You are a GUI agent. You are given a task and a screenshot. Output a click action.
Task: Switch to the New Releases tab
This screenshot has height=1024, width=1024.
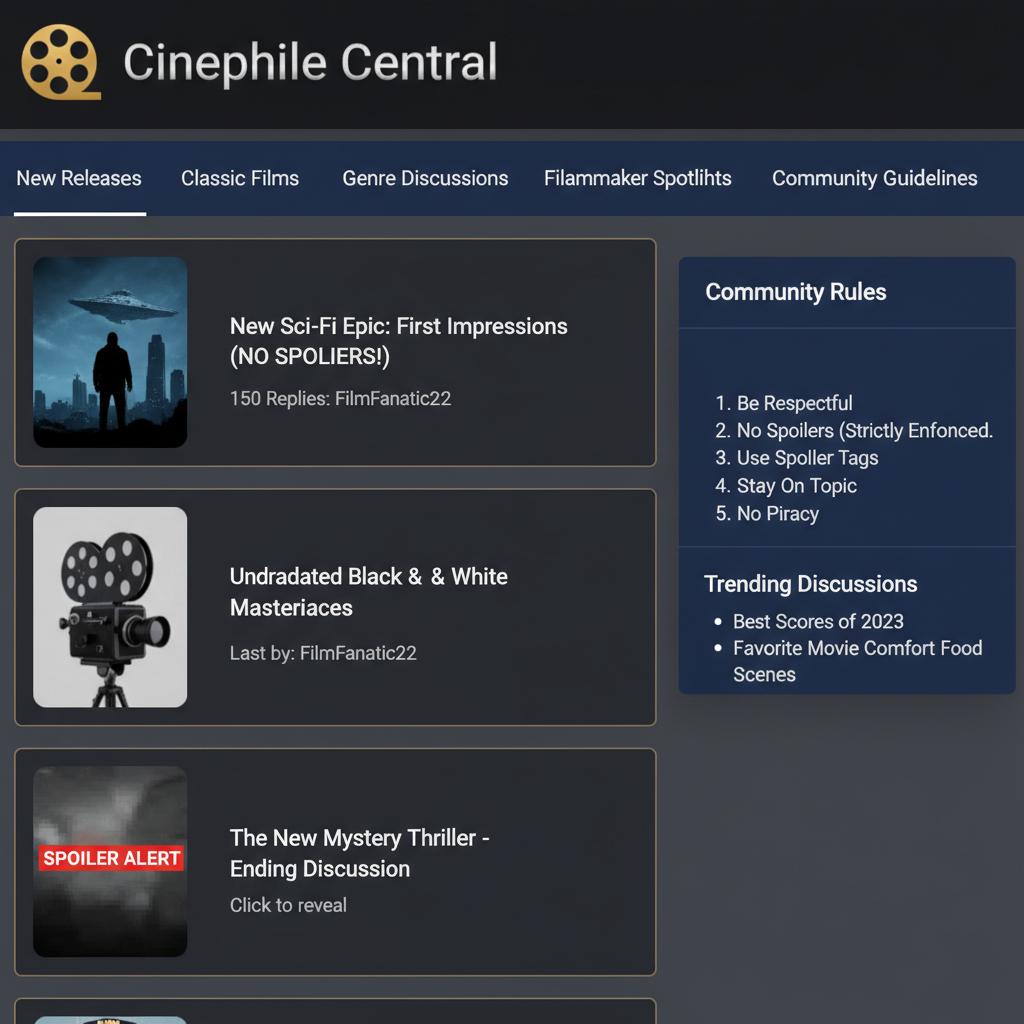pyautogui.click(x=79, y=179)
